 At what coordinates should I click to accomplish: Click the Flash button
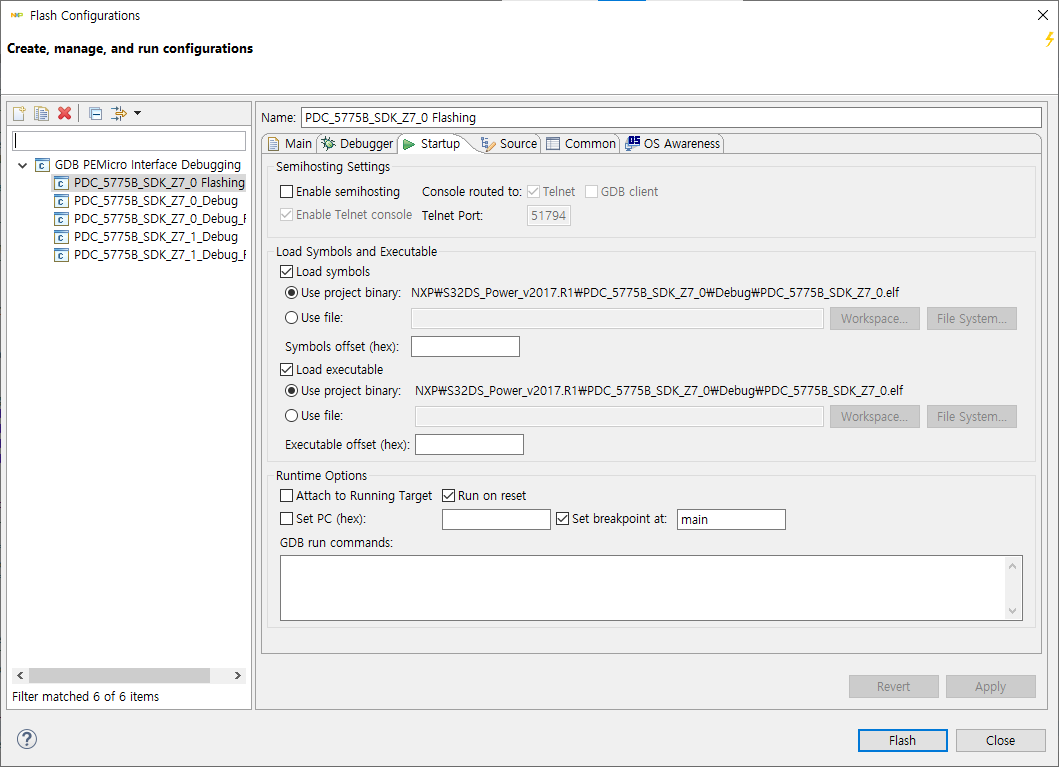click(x=902, y=741)
